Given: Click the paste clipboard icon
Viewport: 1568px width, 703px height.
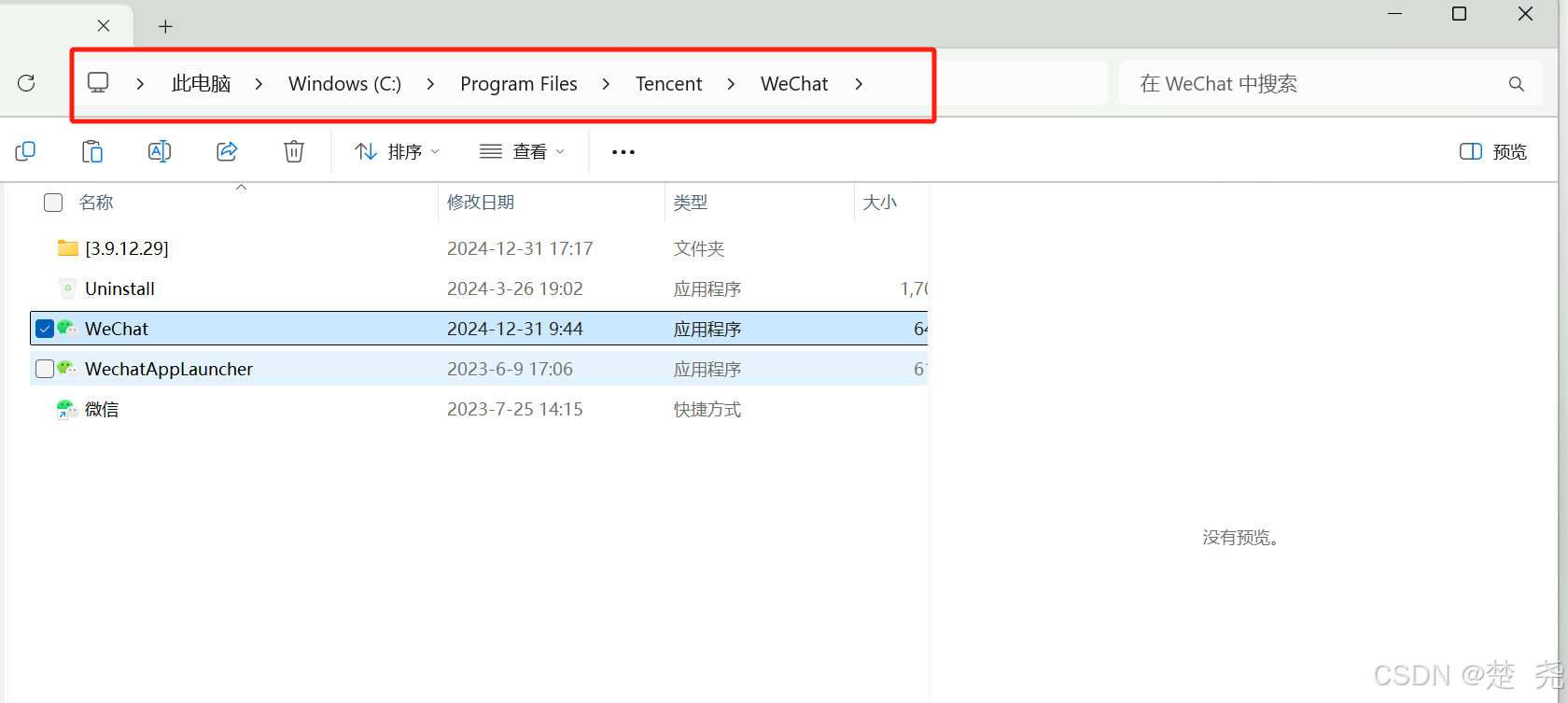Looking at the screenshot, I should (92, 151).
